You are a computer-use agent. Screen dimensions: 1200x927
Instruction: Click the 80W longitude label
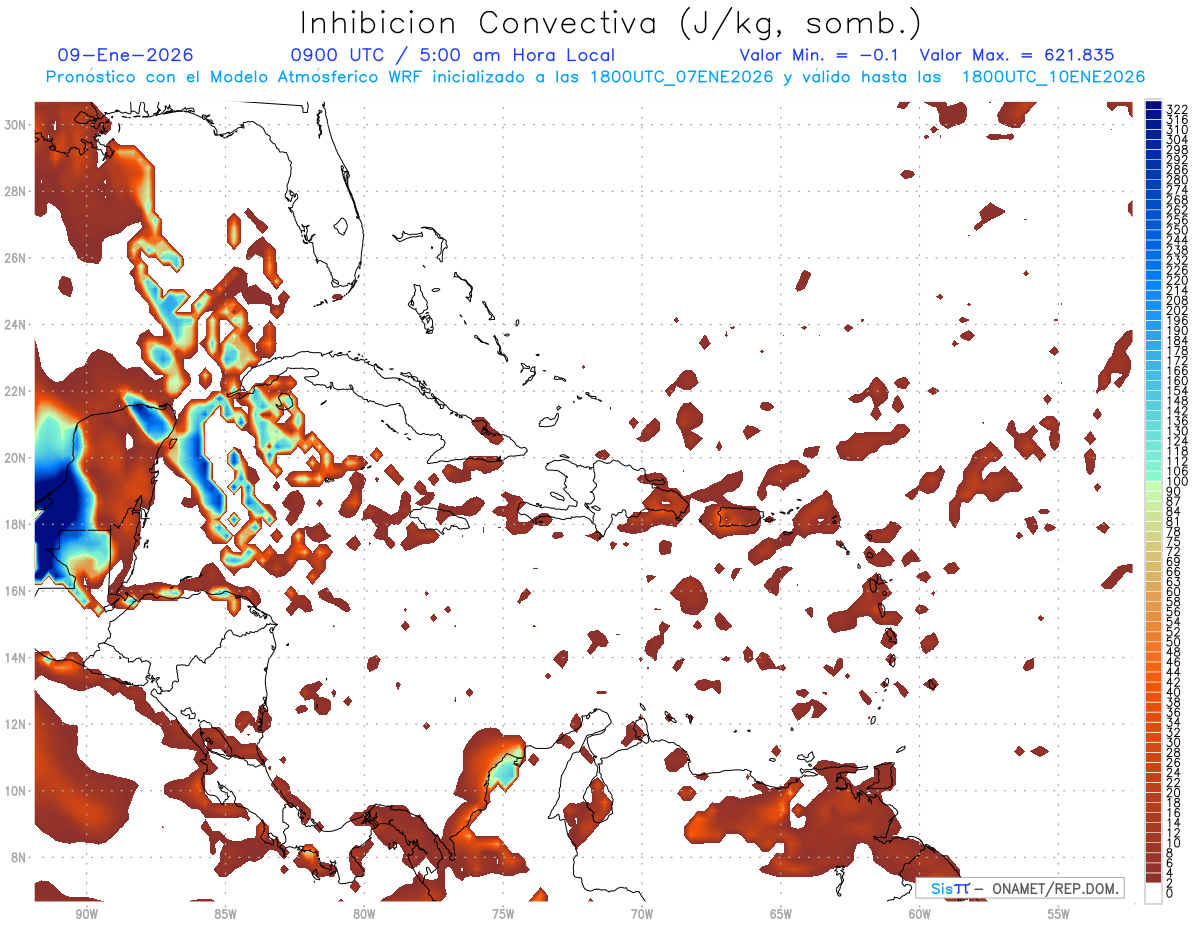pos(364,913)
